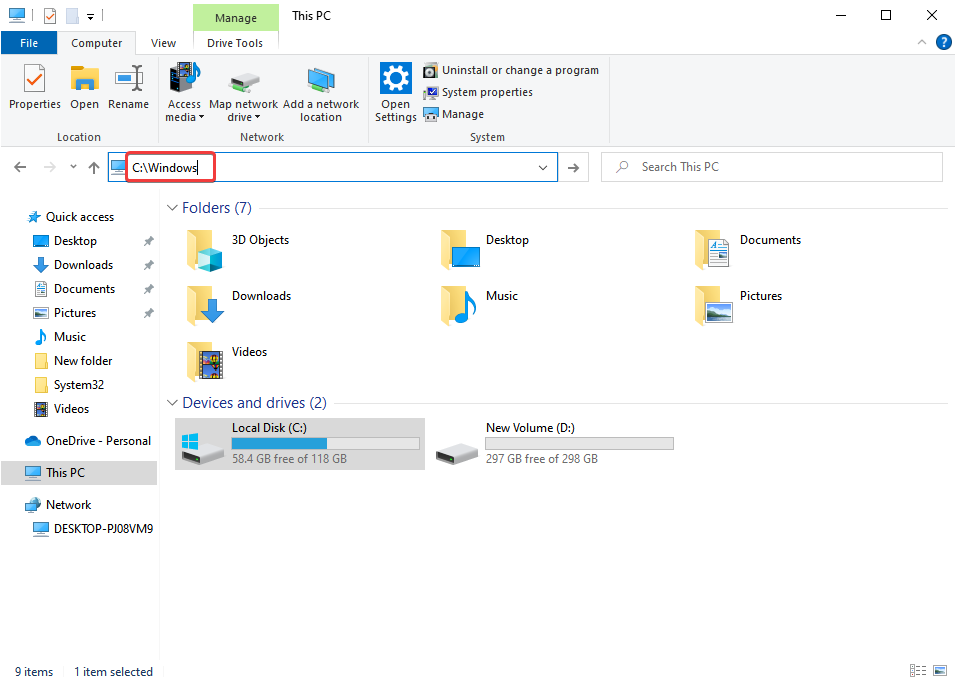Select the Downloads folder in Folders
Viewport: 956px width, 684px height.
[240, 306]
